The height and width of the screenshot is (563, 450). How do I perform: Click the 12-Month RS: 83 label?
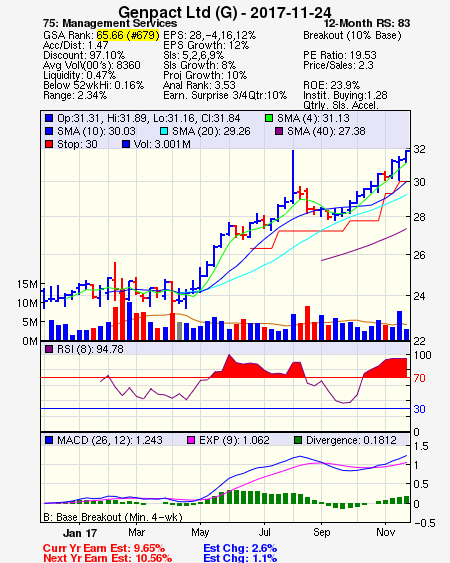[367, 23]
